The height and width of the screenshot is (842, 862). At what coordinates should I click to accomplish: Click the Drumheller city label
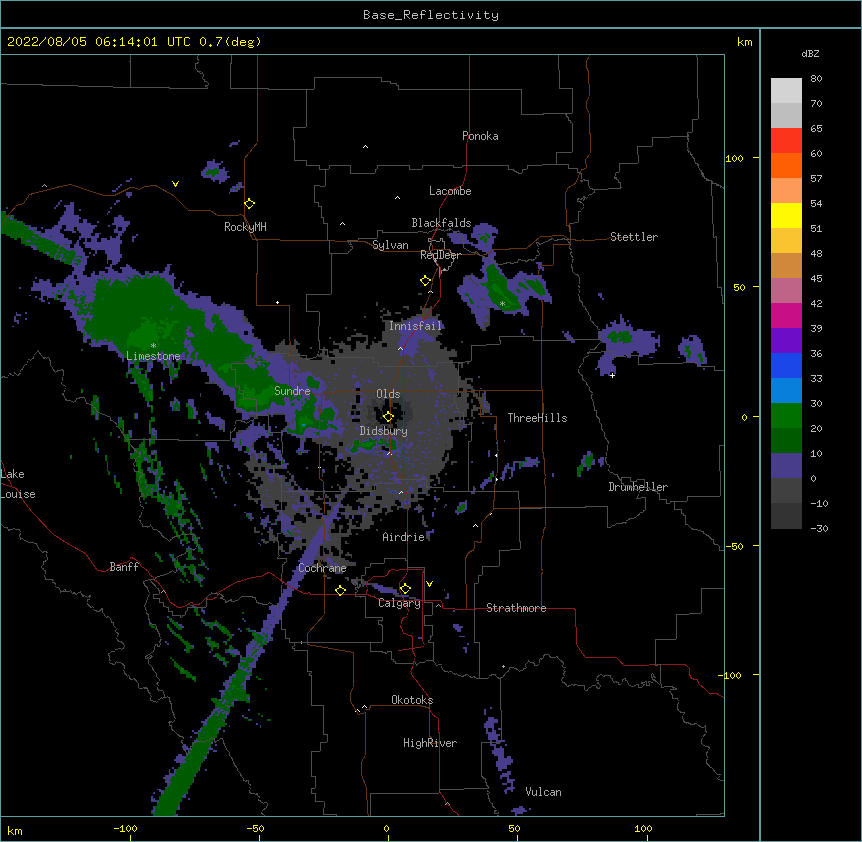(x=638, y=487)
